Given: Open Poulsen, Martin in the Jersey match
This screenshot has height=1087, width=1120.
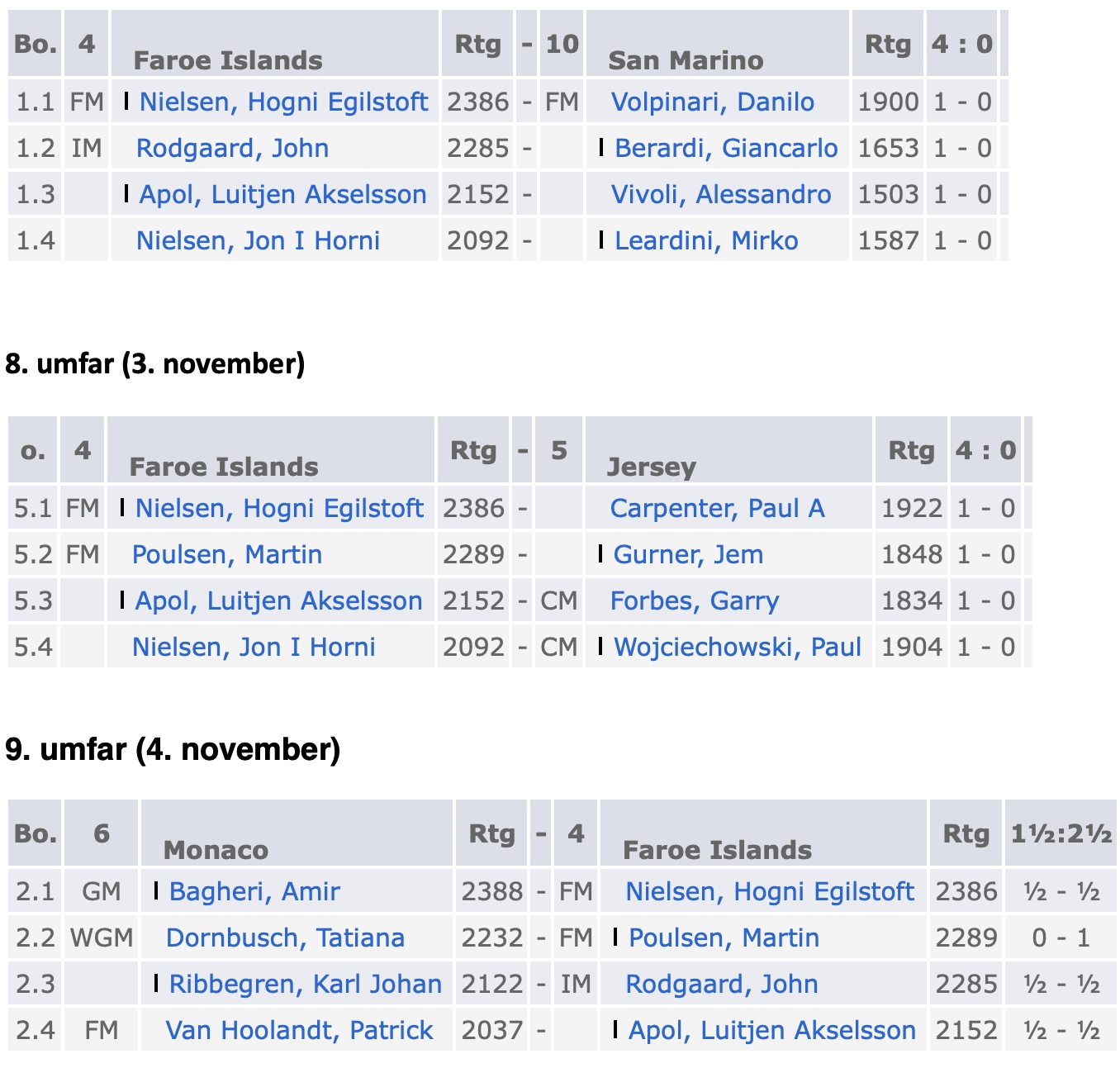Looking at the screenshot, I should click(227, 554).
